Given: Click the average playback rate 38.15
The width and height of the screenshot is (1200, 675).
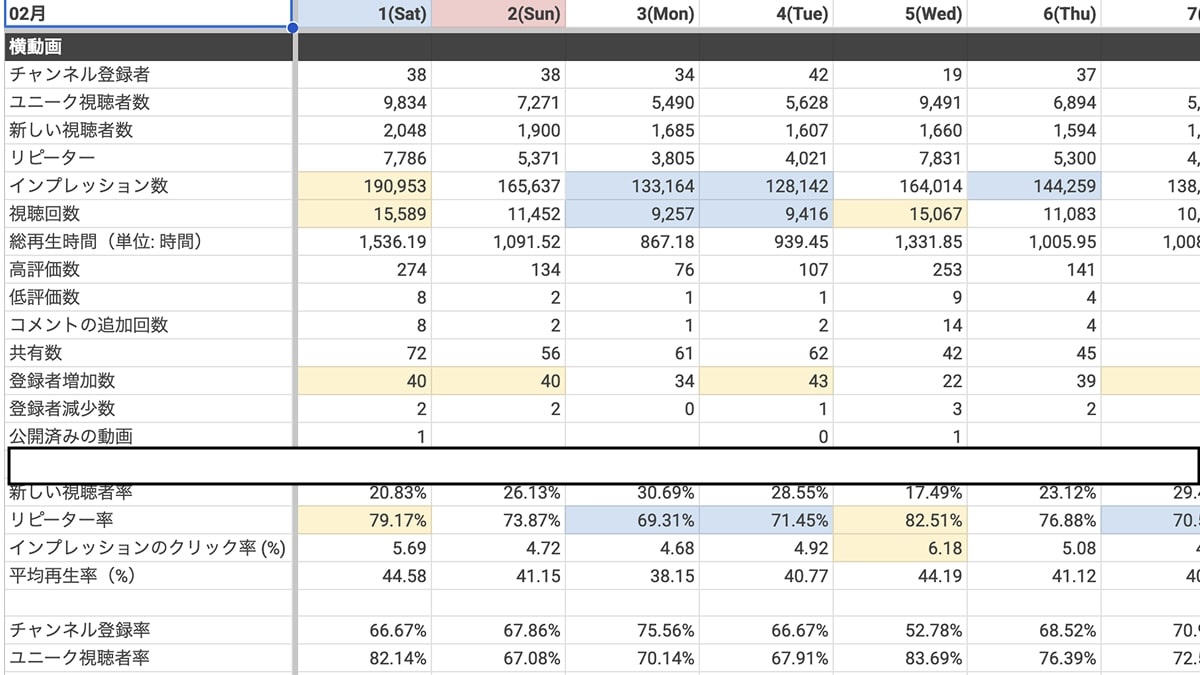Looking at the screenshot, I should [633, 576].
